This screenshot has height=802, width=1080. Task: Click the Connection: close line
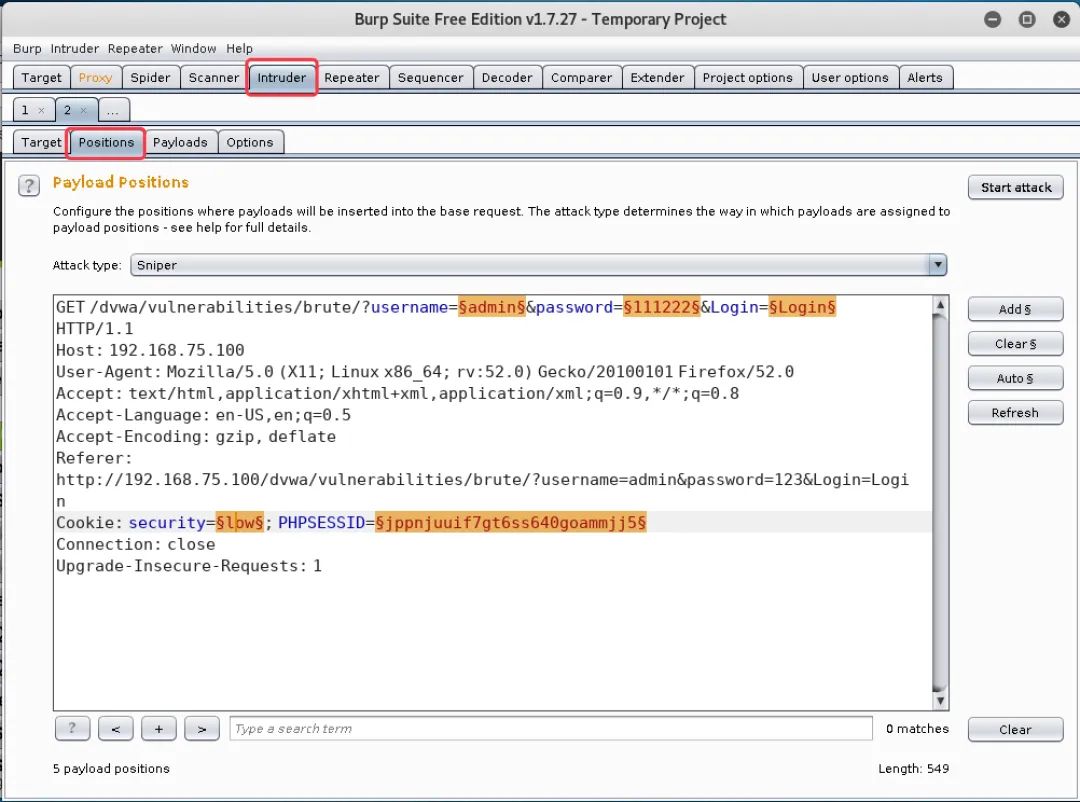pos(136,544)
